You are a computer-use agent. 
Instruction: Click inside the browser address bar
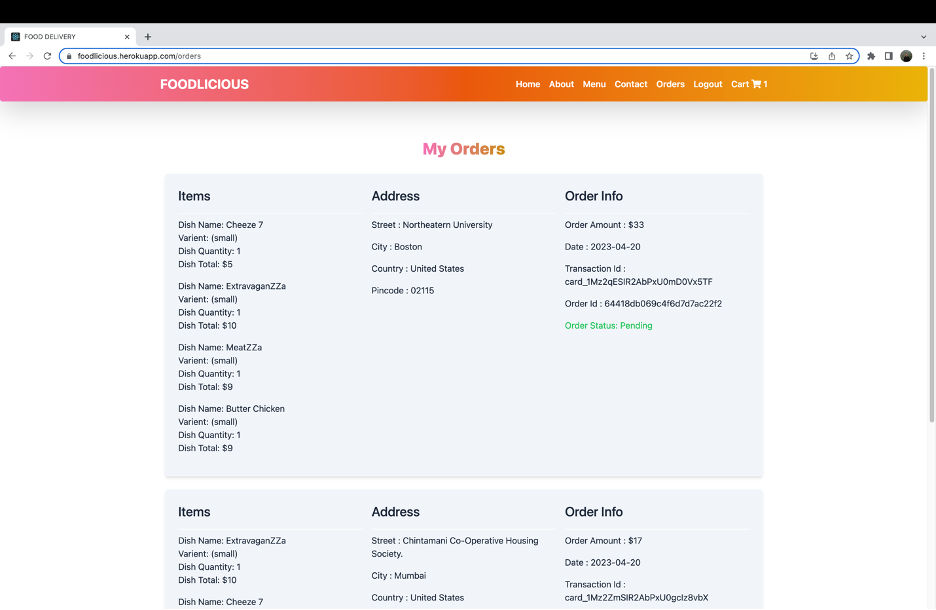pos(300,56)
